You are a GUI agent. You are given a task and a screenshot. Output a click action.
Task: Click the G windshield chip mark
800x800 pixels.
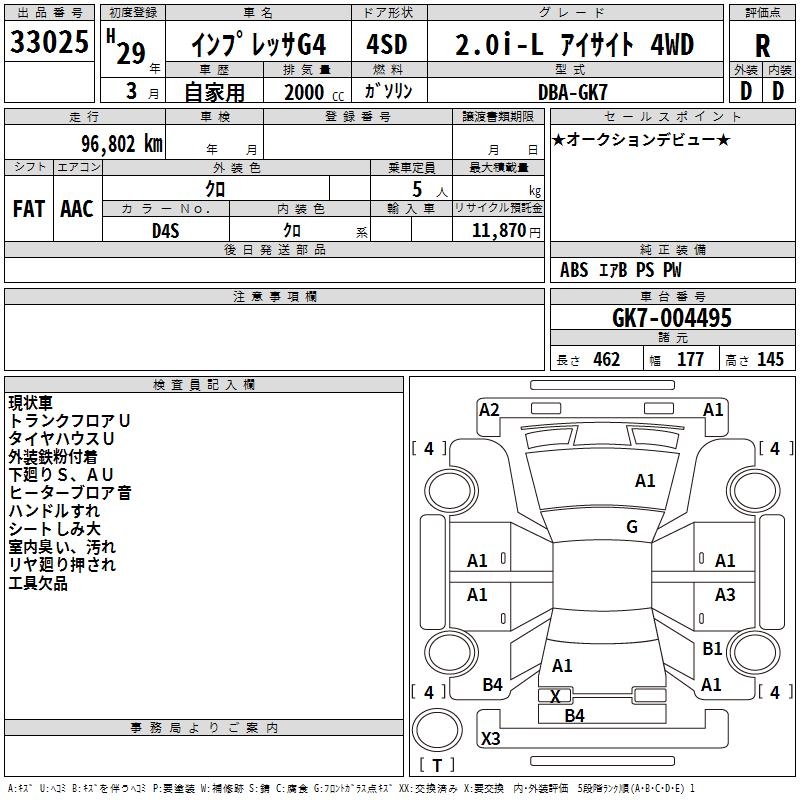632,526
